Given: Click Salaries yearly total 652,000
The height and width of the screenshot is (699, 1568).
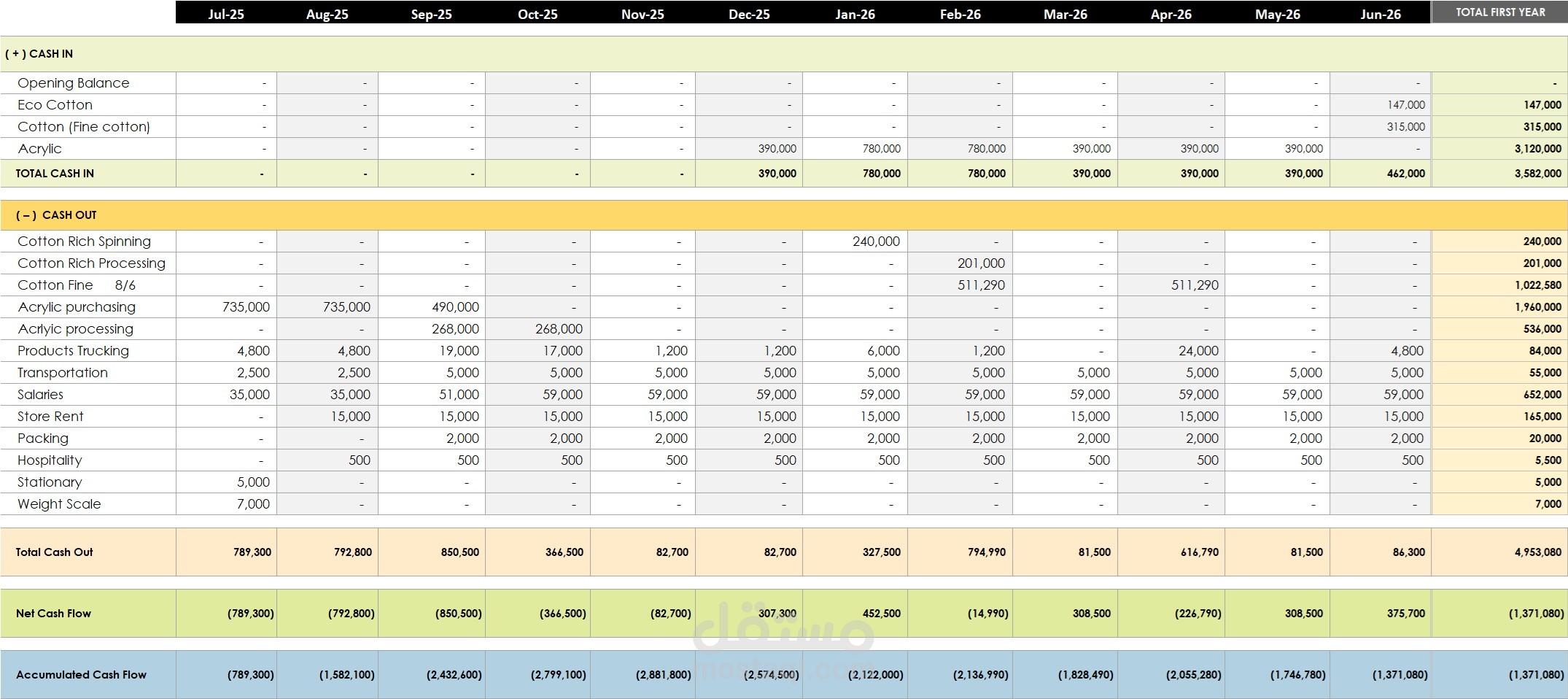Looking at the screenshot, I should click(x=1542, y=395).
